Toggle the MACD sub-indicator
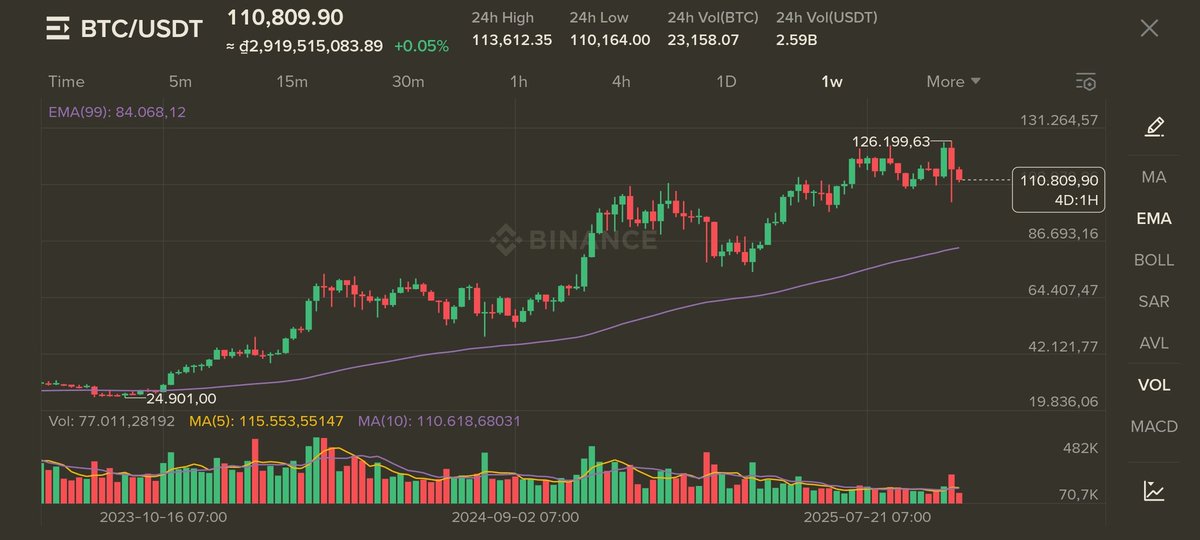 click(x=1154, y=426)
